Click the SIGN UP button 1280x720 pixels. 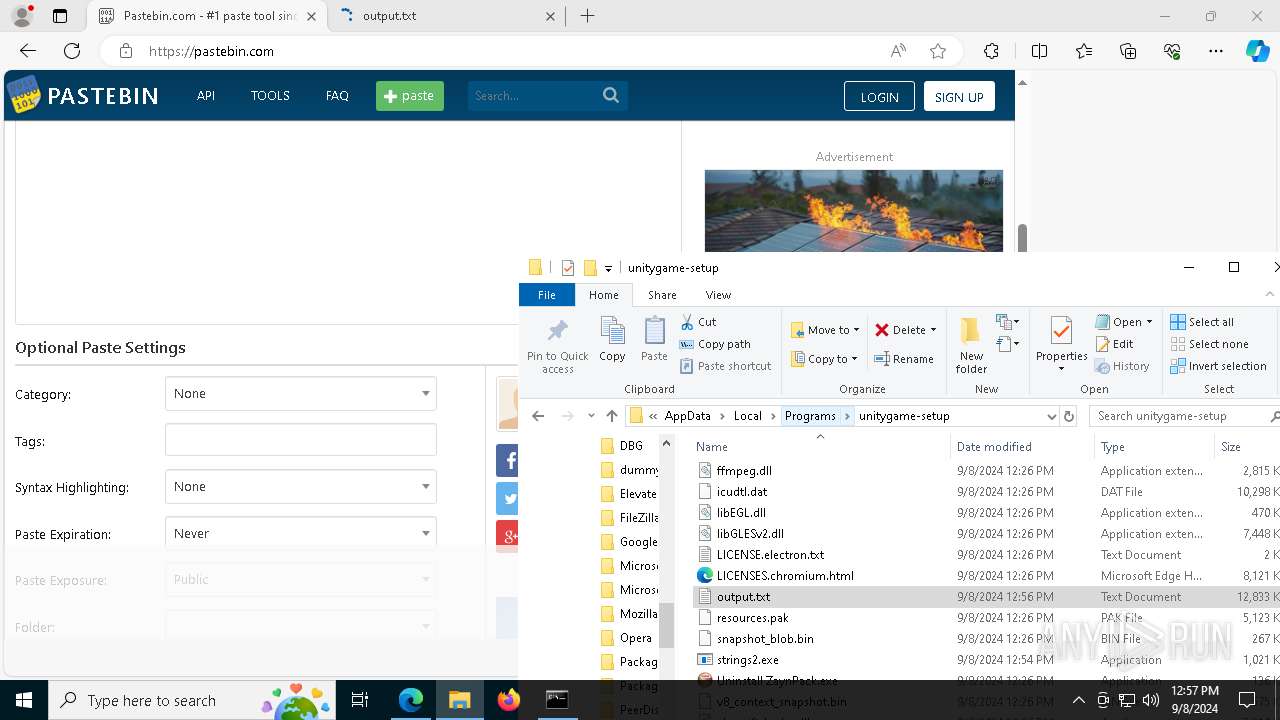(959, 96)
